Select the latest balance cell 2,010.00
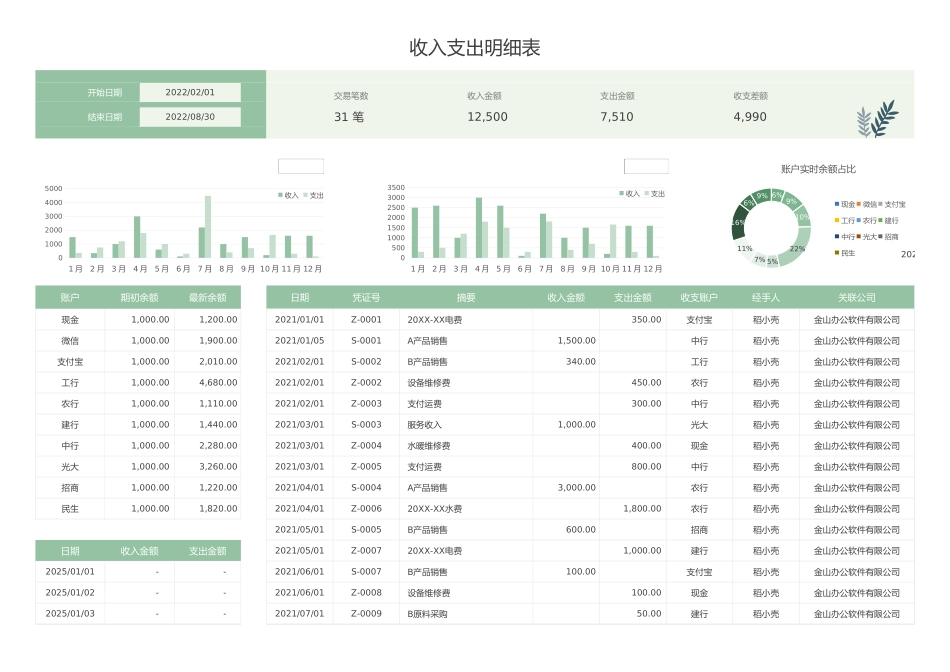 click(x=208, y=362)
